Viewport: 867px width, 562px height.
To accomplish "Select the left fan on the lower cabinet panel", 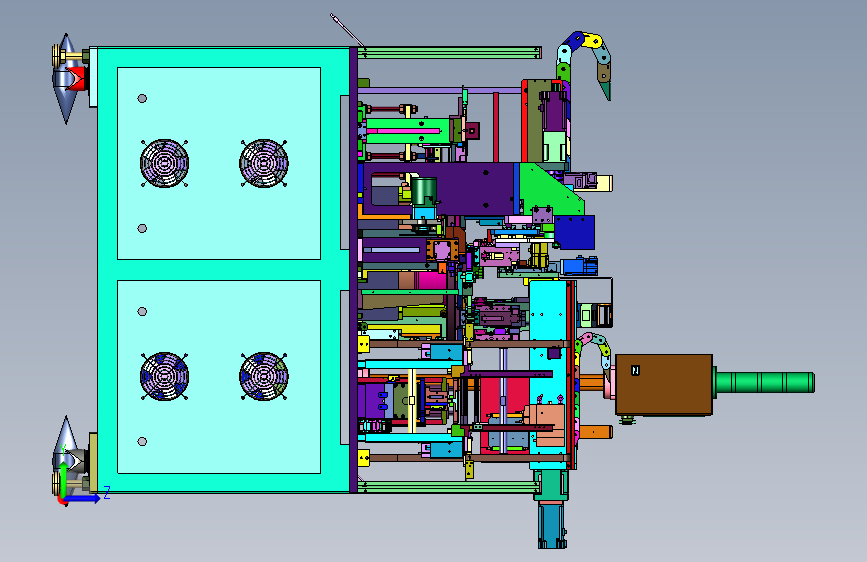I will [x=164, y=376].
